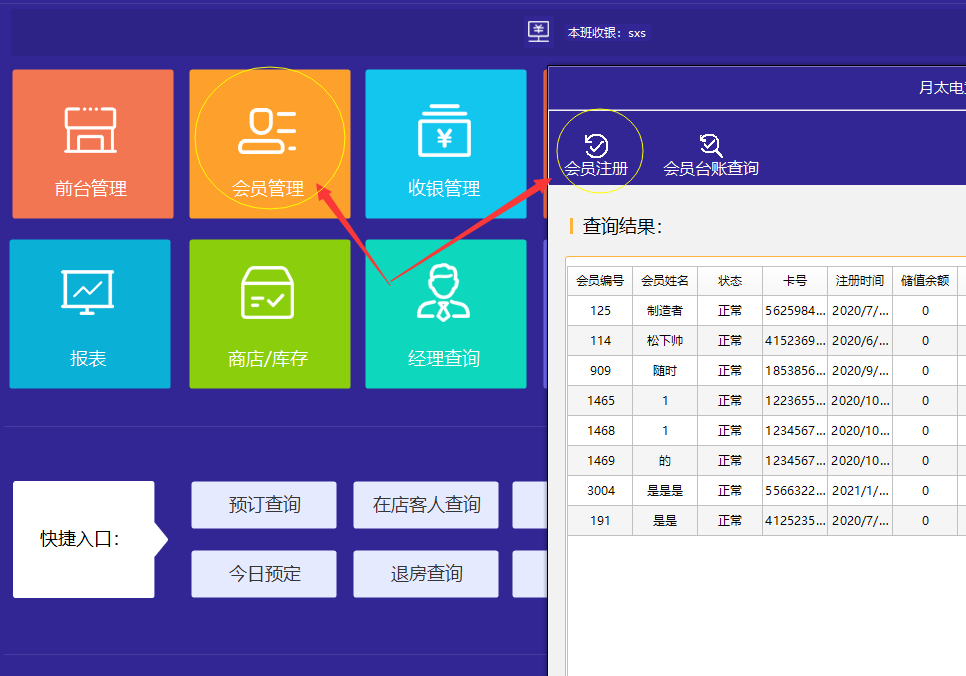
Task: Select the row for member 制造者
Action: tap(665, 311)
